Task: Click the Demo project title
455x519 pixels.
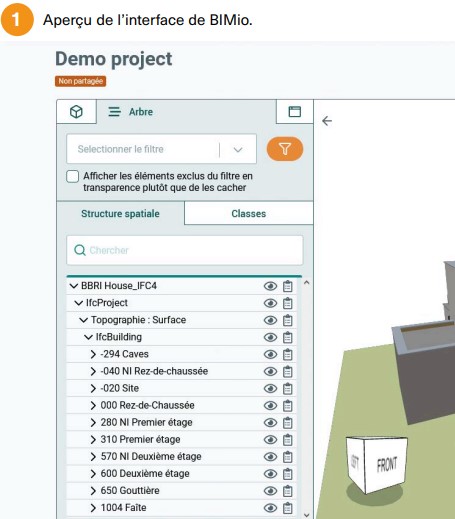Action: (x=114, y=59)
